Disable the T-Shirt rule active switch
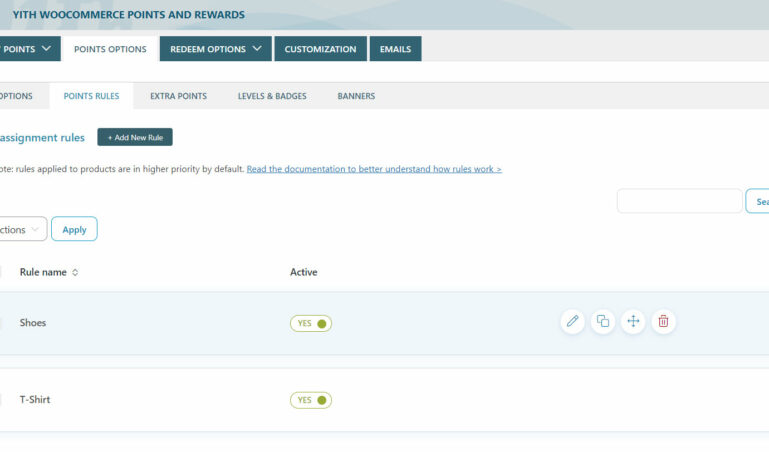 (311, 401)
